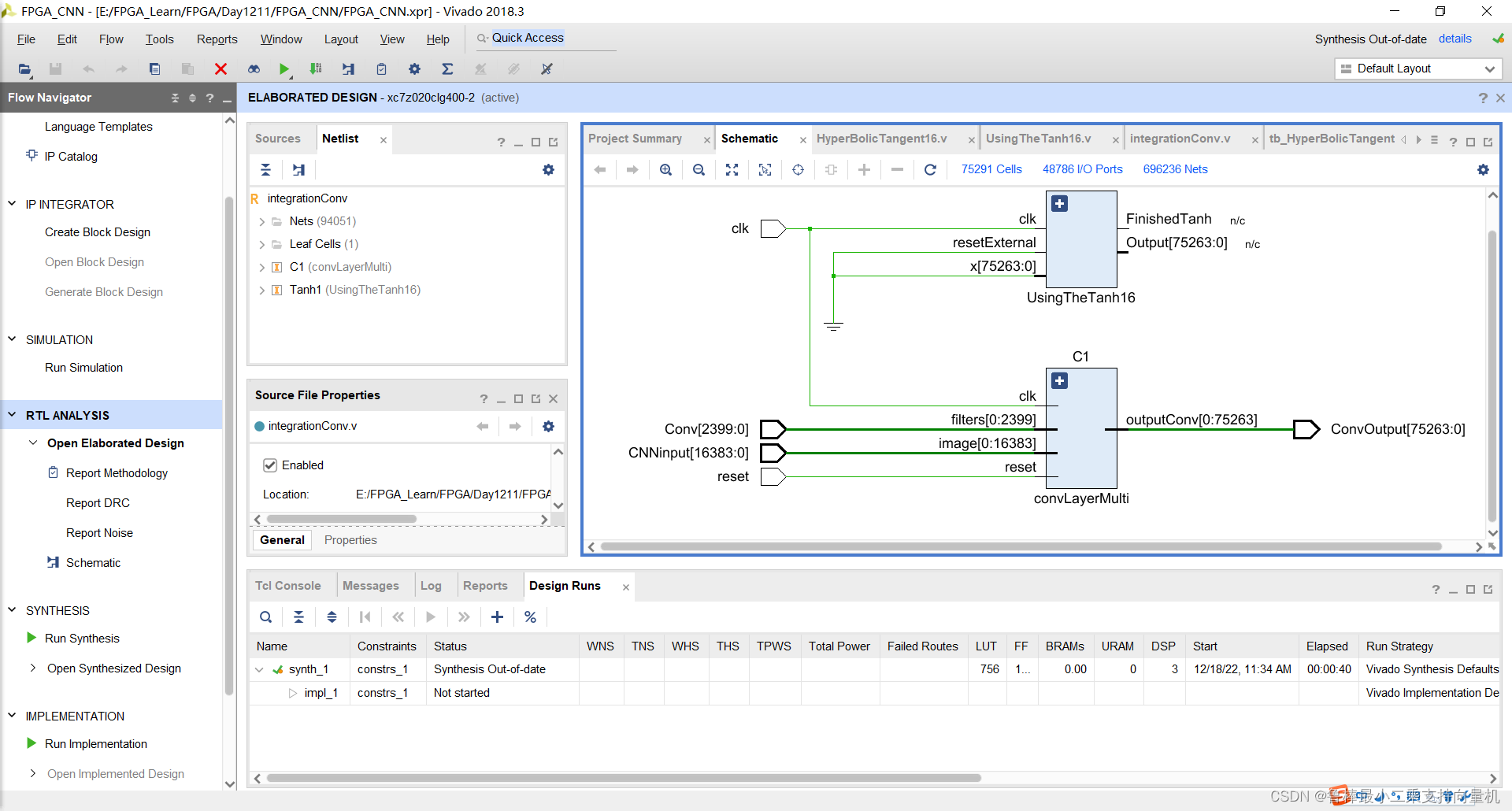This screenshot has height=811, width=1512.
Task: Click Zoom In icon in schematic toolbar
Action: coord(665,170)
